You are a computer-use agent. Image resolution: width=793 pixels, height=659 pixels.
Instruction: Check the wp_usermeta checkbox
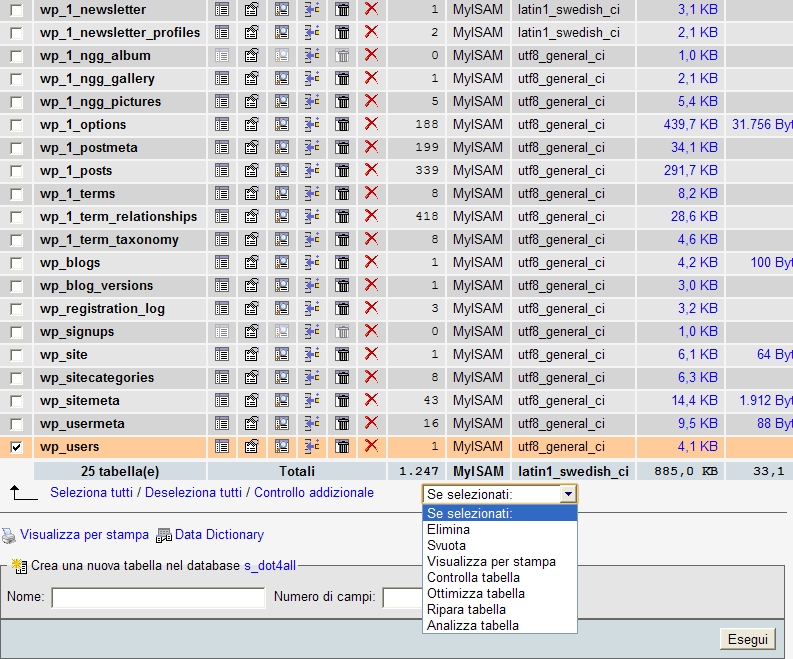pyautogui.click(x=16, y=424)
